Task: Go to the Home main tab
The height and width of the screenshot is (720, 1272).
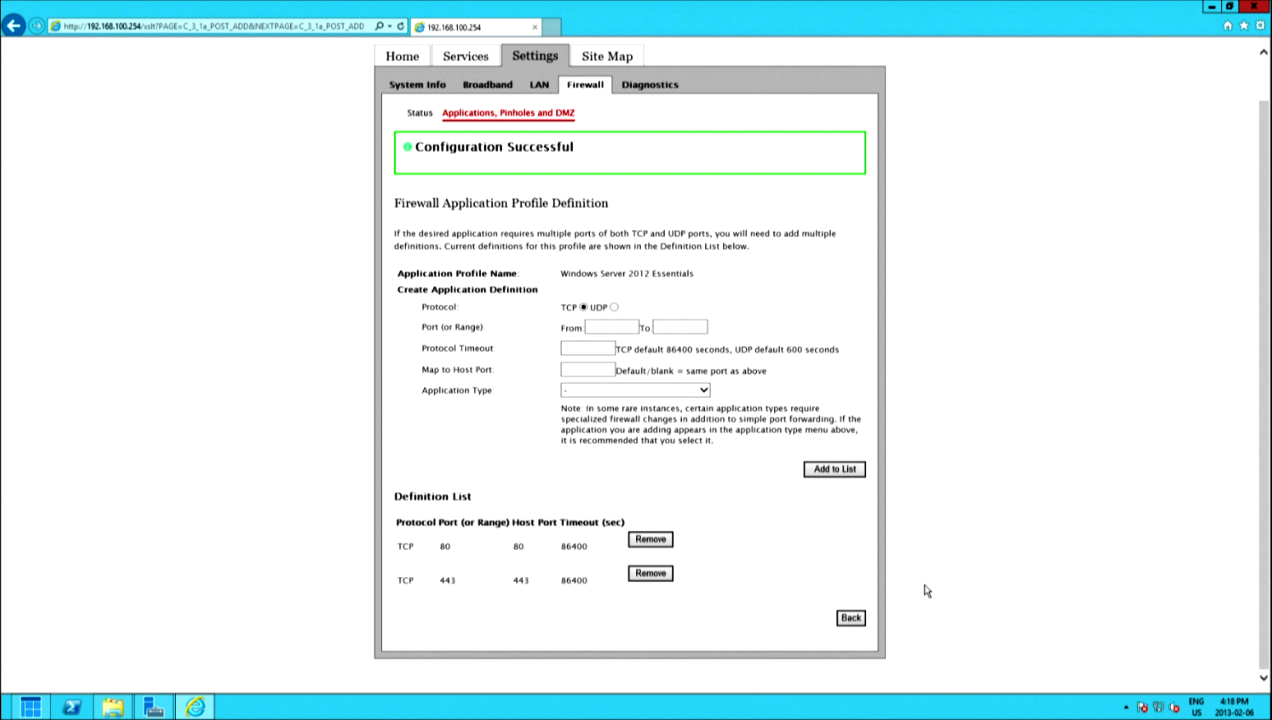Action: click(x=402, y=56)
